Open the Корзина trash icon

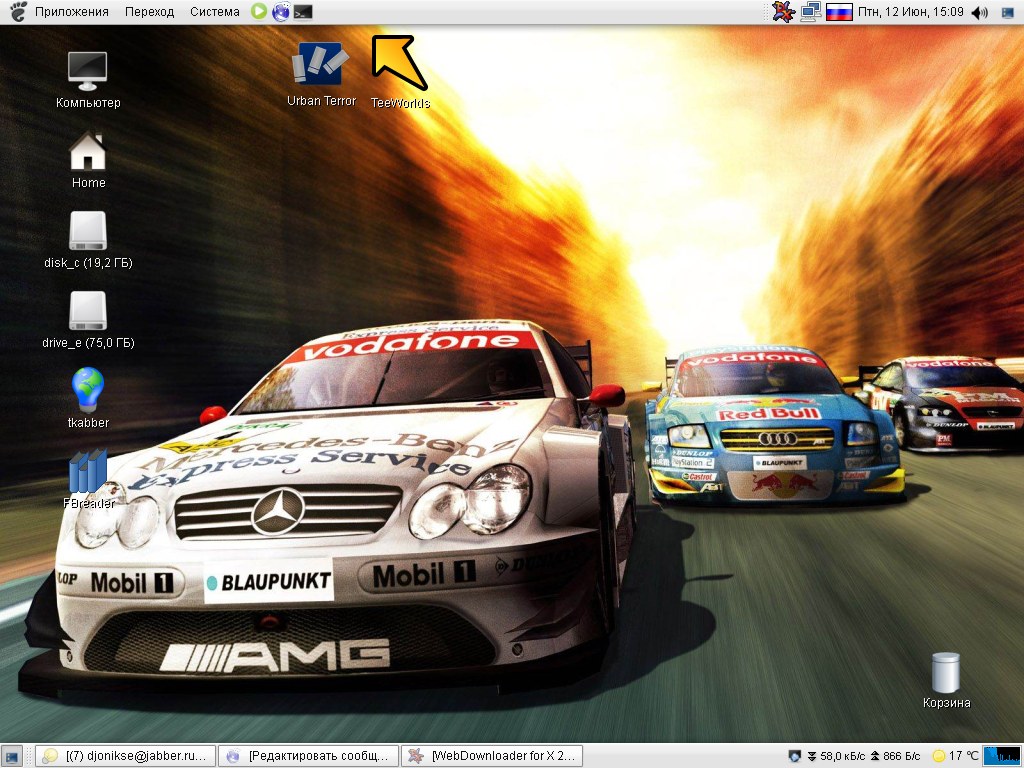[x=945, y=672]
